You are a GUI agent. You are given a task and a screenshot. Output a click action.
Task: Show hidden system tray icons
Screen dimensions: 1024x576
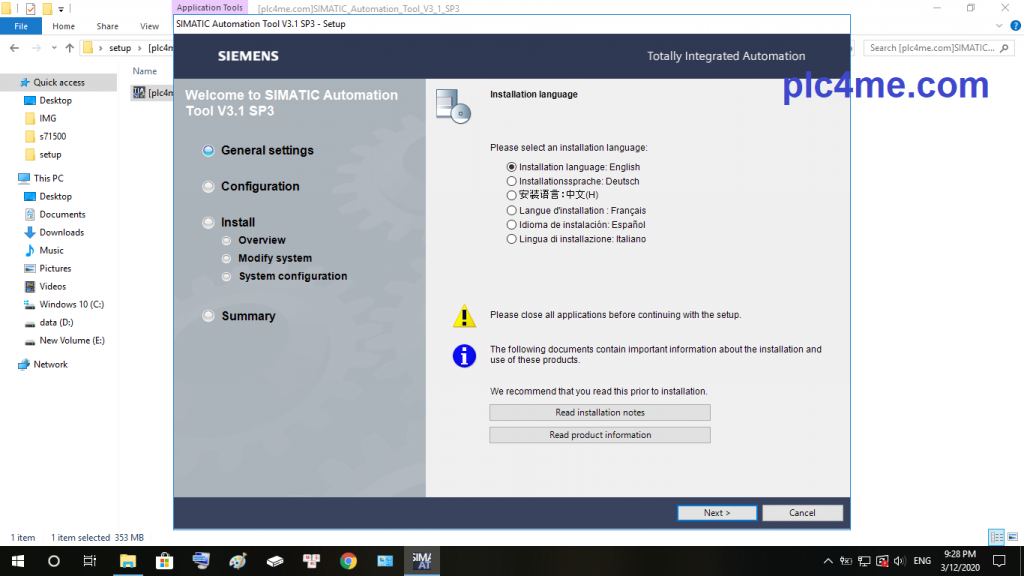pyautogui.click(x=829, y=561)
